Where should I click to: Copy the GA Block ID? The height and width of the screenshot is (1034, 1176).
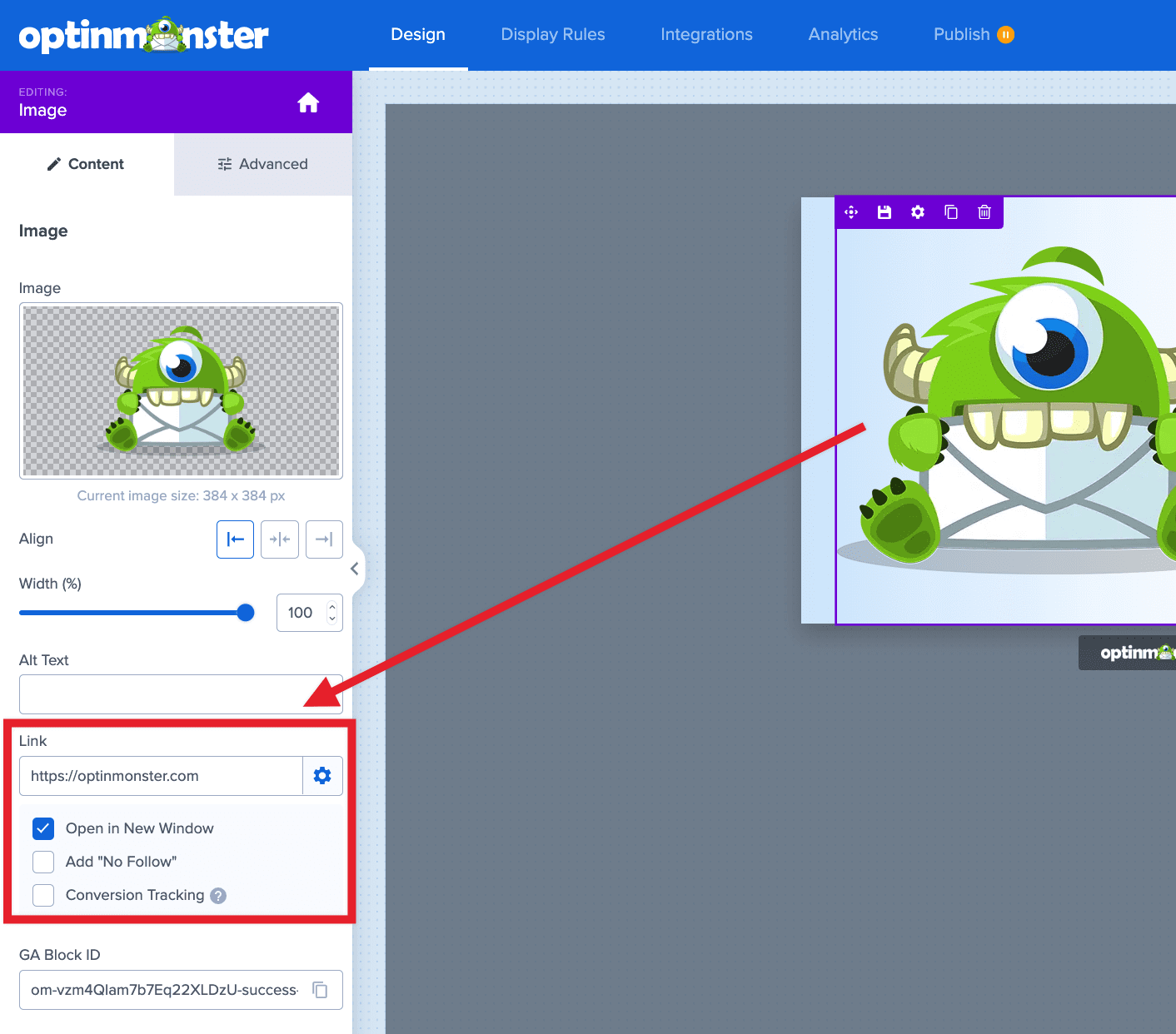(x=320, y=989)
